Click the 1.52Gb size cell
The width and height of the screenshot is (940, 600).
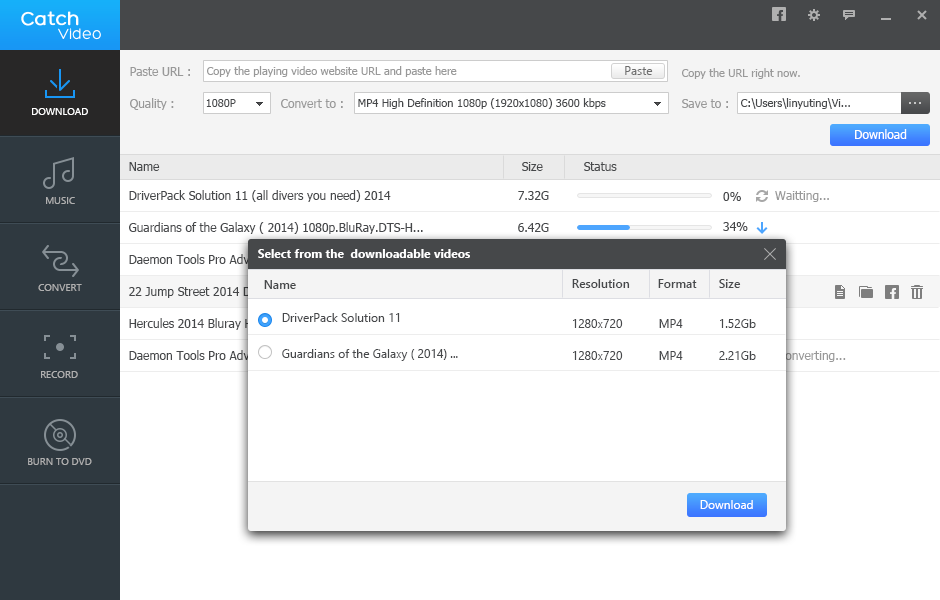(x=737, y=324)
